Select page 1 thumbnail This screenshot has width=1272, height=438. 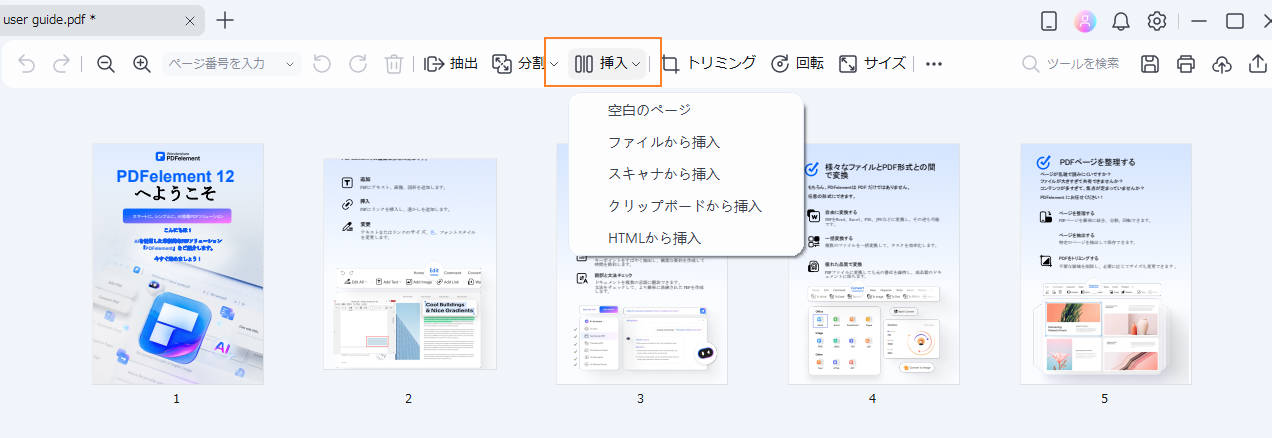click(178, 264)
